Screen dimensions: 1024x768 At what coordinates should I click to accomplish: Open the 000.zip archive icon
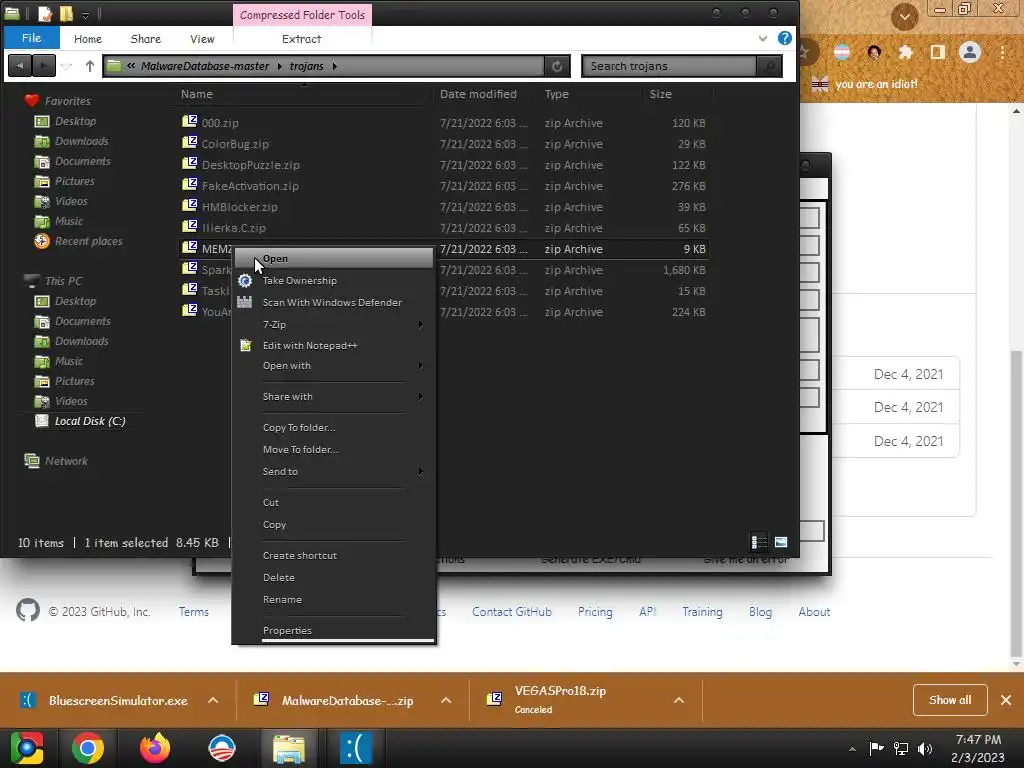pos(189,121)
